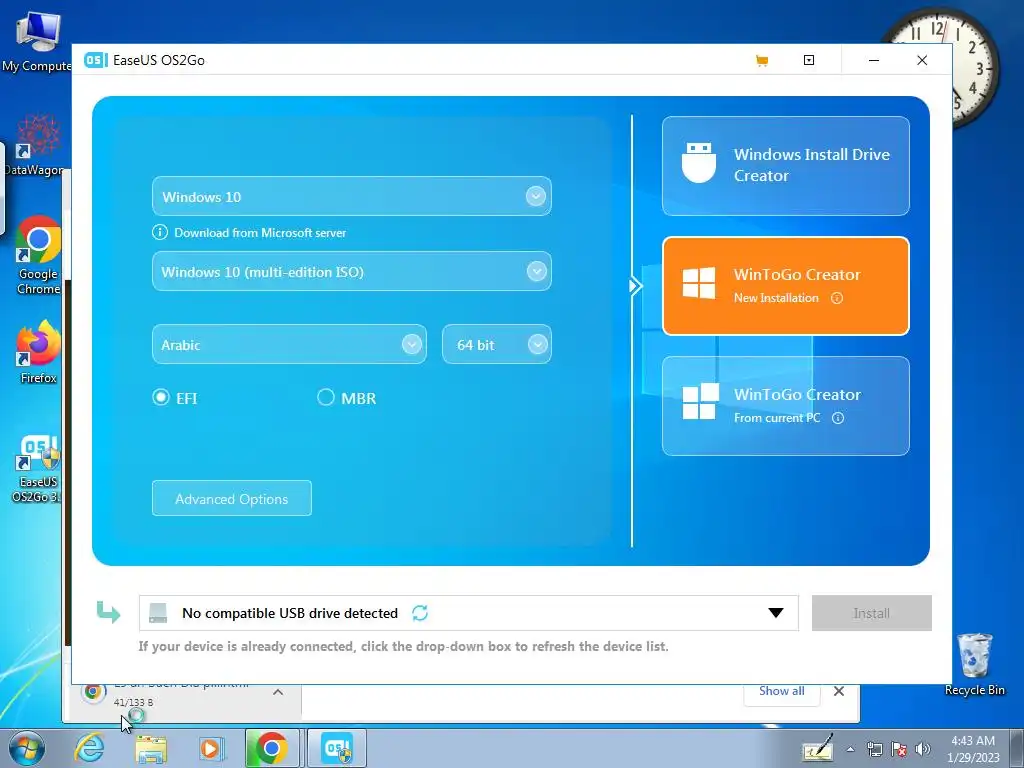Select WinToGo Creator New Installation mode
This screenshot has width=1024, height=768.
(786, 286)
